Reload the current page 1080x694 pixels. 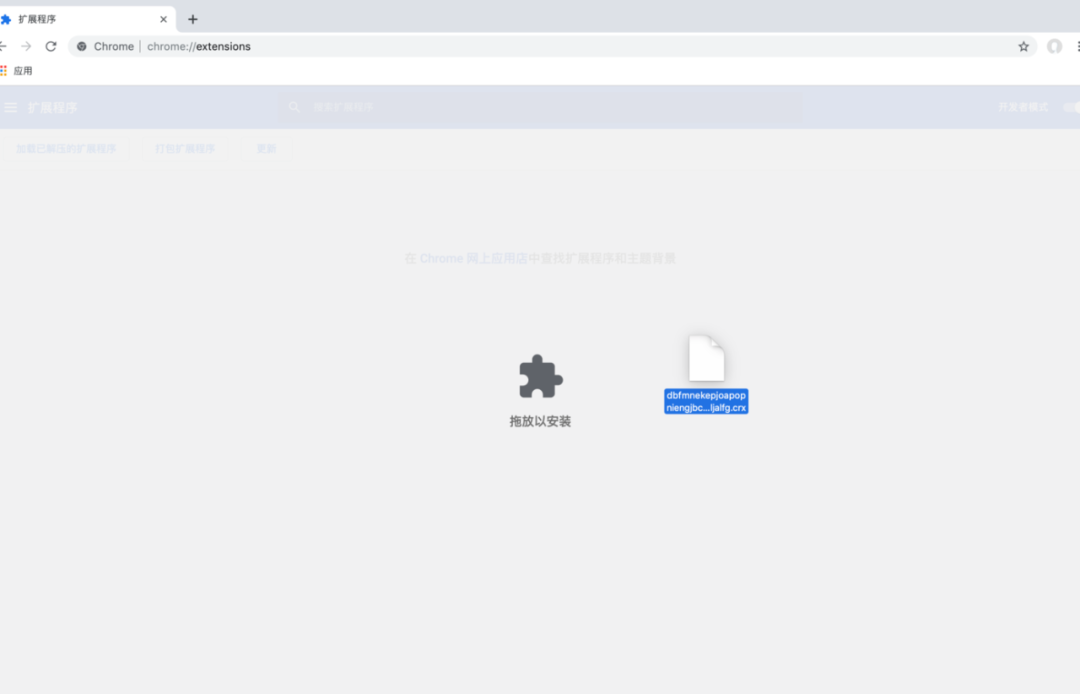[x=50, y=46]
